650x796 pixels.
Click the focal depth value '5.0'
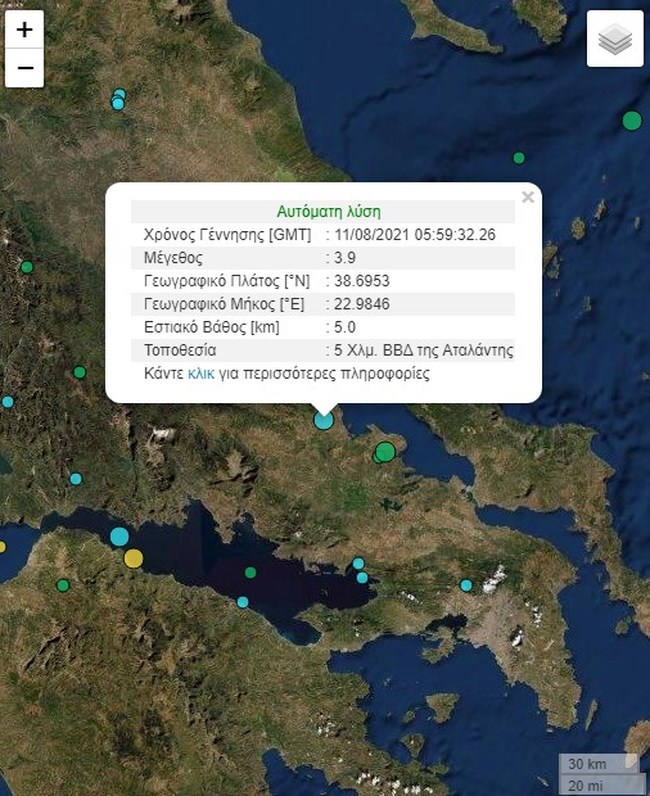point(345,327)
